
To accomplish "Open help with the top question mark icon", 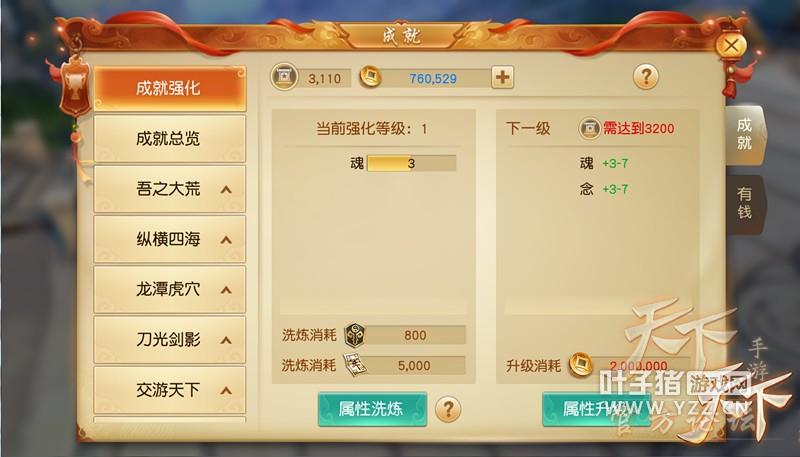I will [645, 77].
